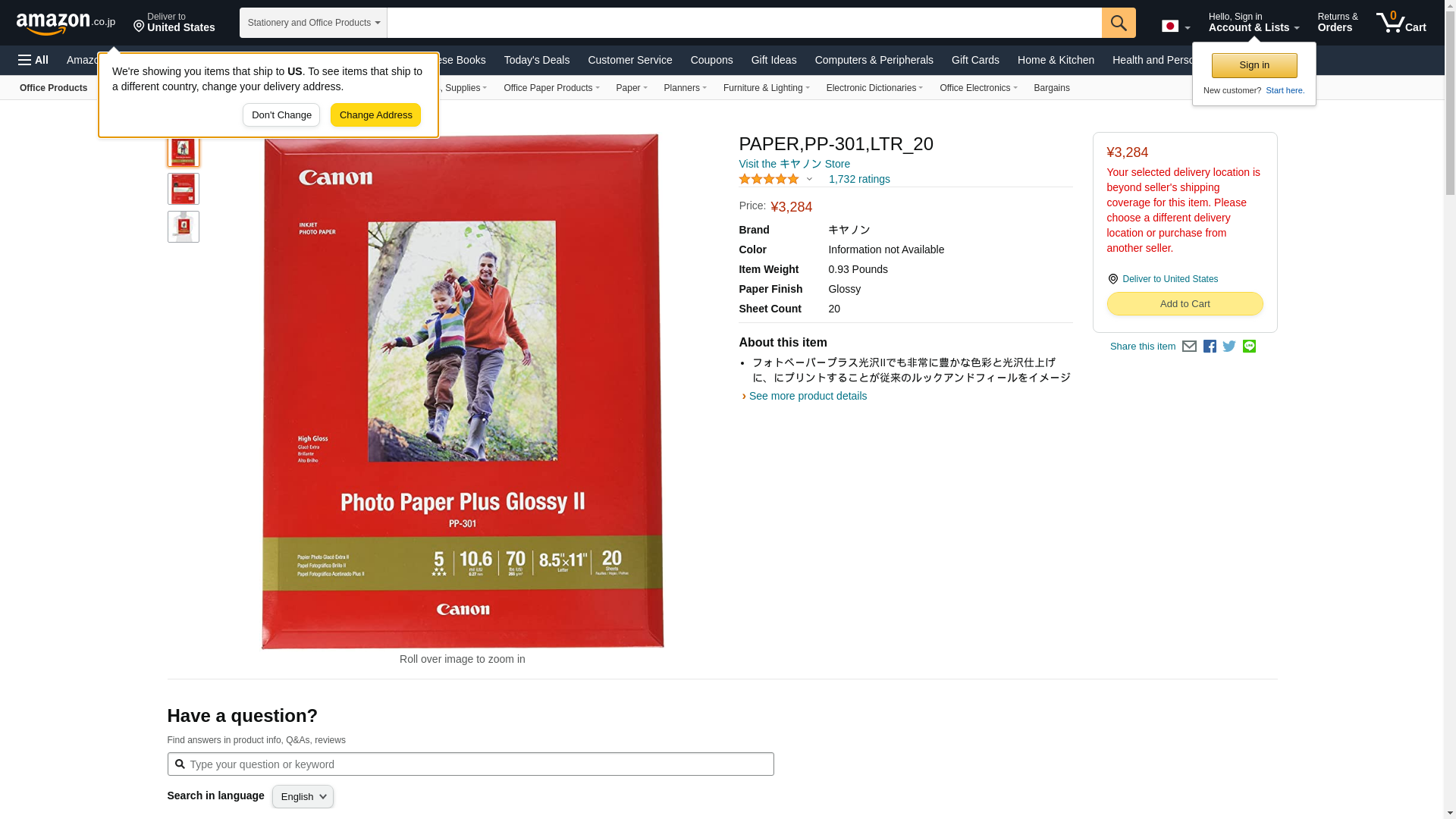
Task: Open the Today's Deals menu item
Action: [537, 60]
